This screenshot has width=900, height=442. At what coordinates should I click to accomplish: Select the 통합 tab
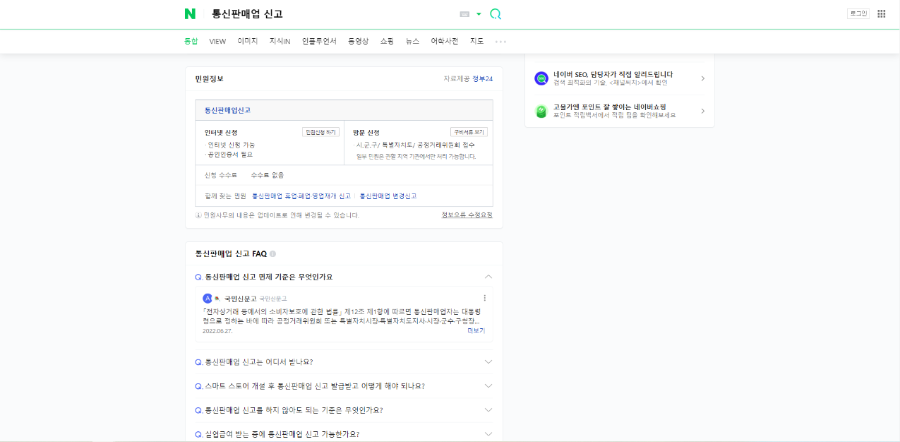[x=191, y=41]
